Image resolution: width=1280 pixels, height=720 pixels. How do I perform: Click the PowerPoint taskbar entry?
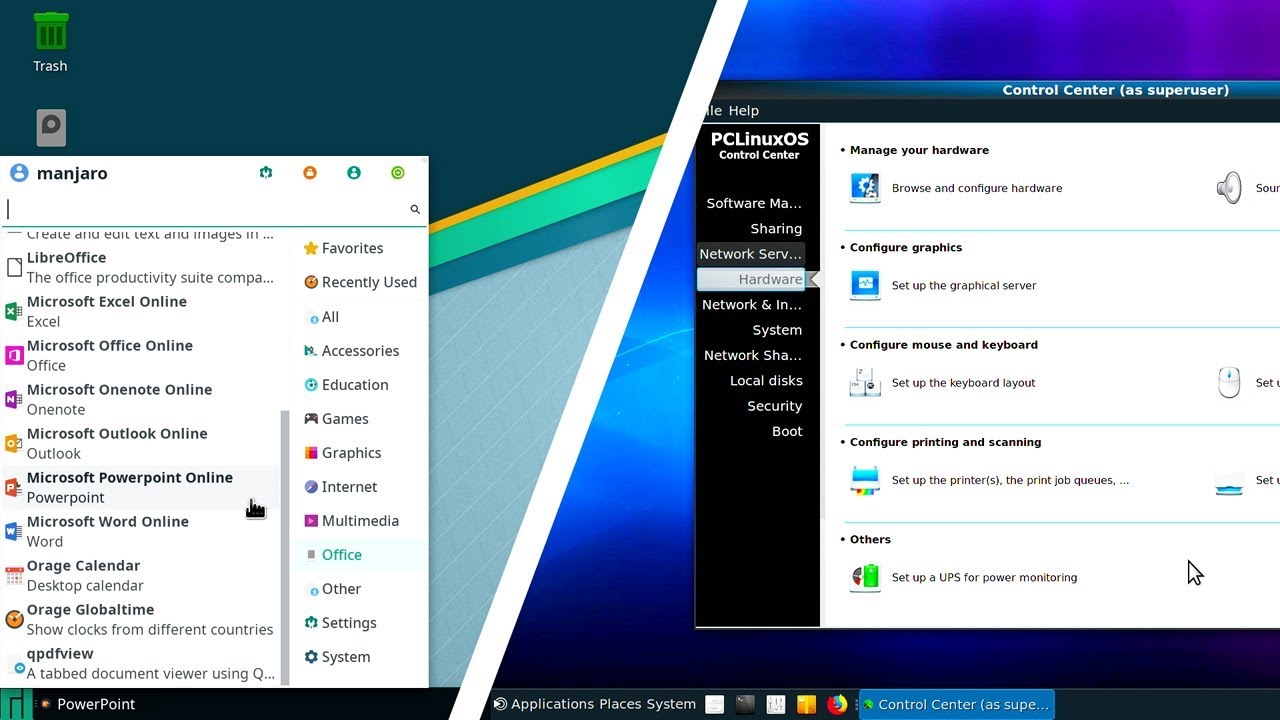pos(87,704)
